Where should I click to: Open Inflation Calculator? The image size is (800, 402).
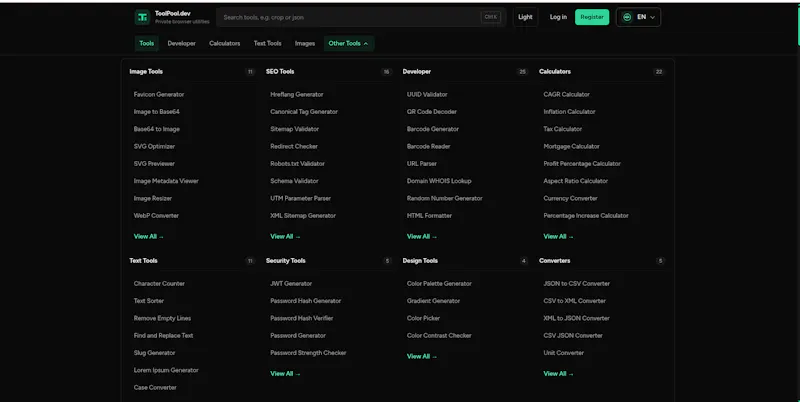click(x=569, y=112)
